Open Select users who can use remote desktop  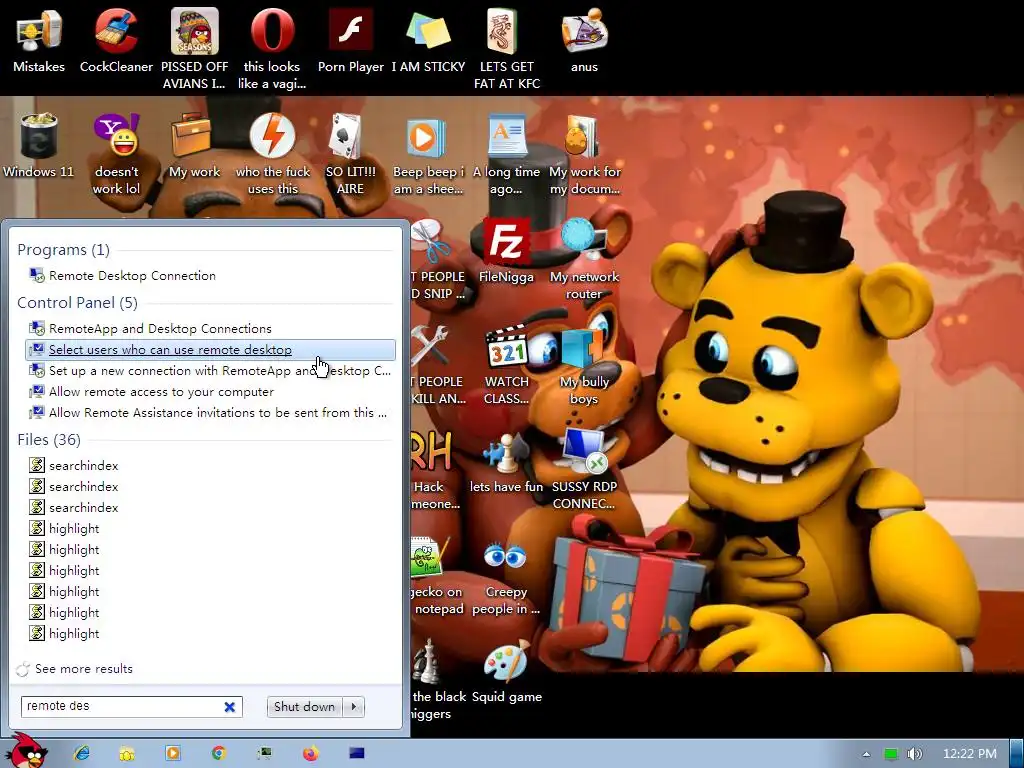[210, 350]
